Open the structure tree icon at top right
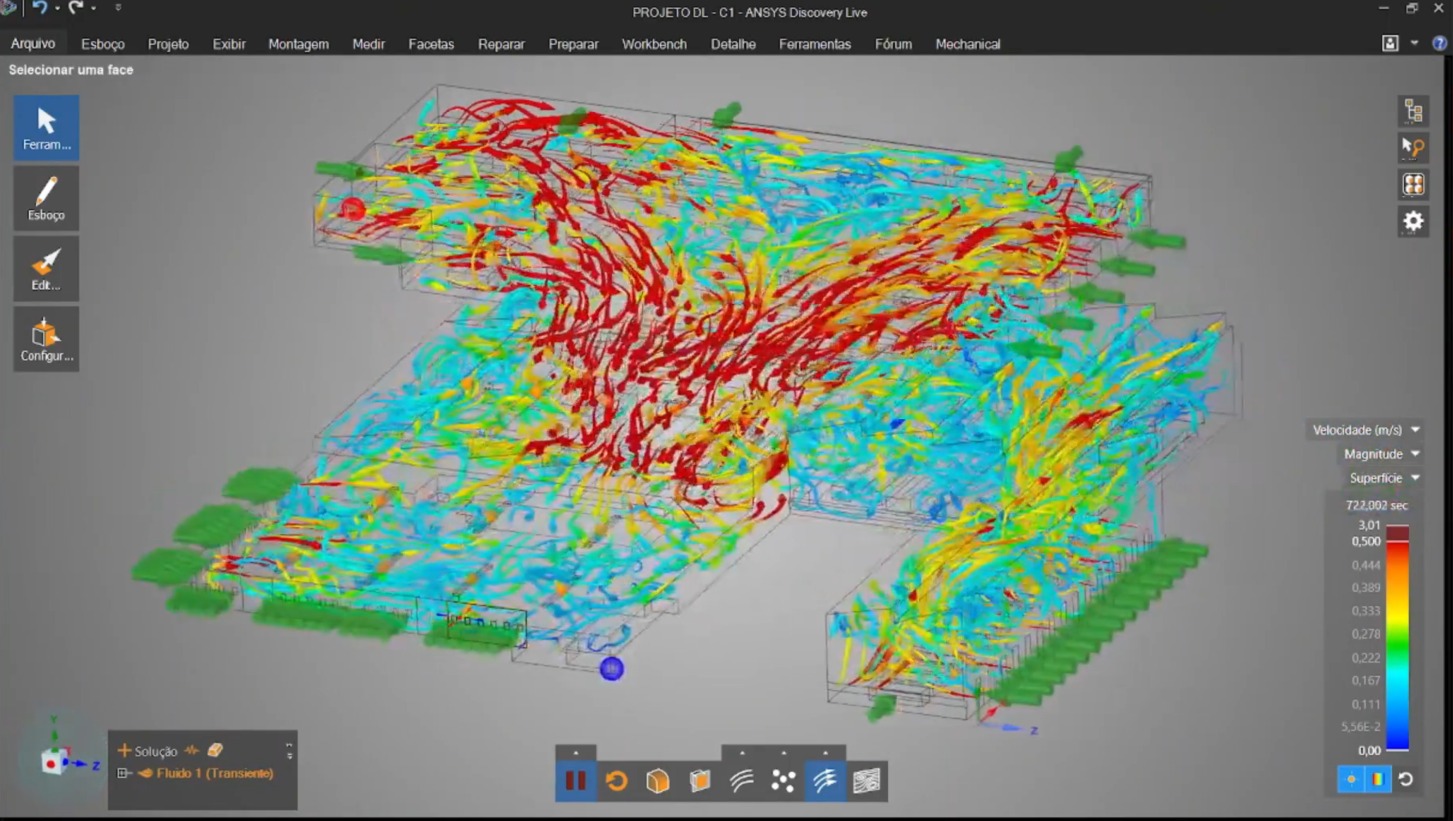This screenshot has height=821, width=1453. (x=1413, y=111)
